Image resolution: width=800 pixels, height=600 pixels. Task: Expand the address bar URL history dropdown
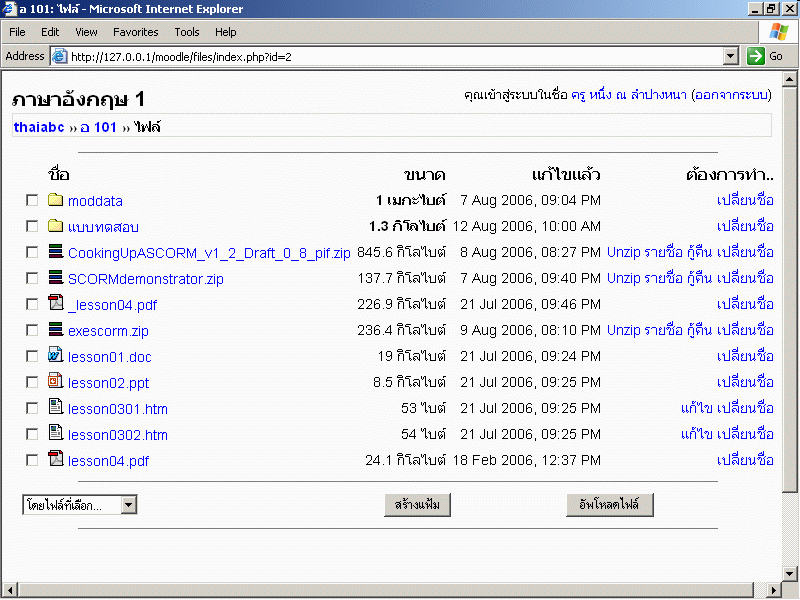[x=730, y=56]
